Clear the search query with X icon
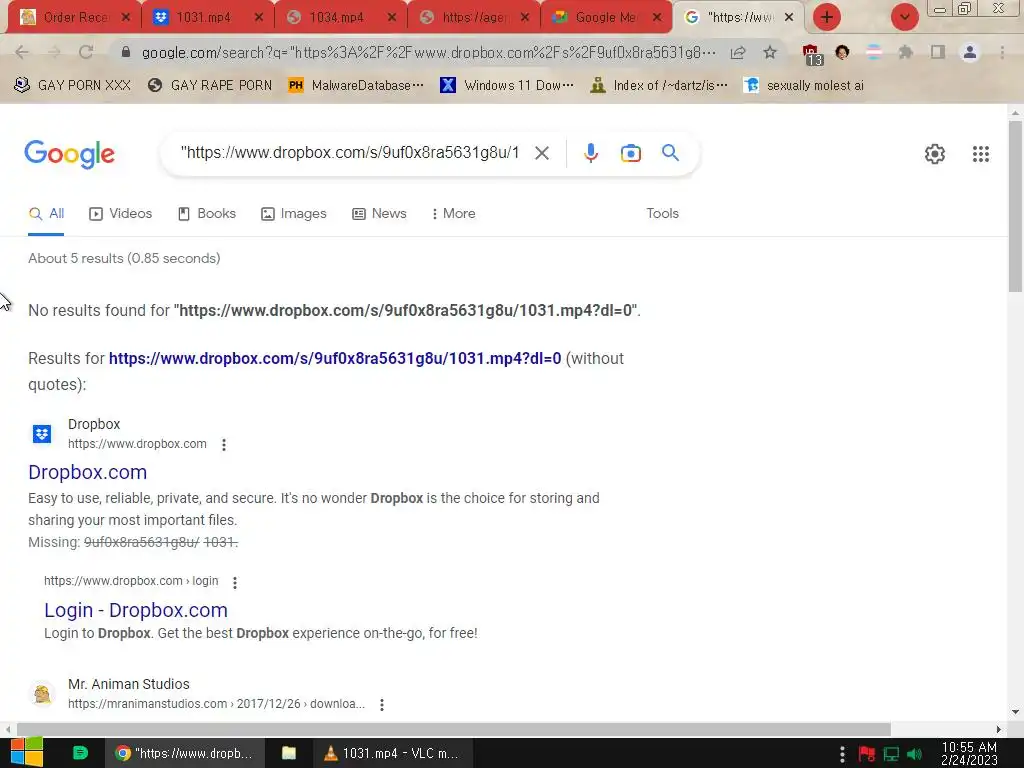The height and width of the screenshot is (768, 1024). [x=541, y=153]
